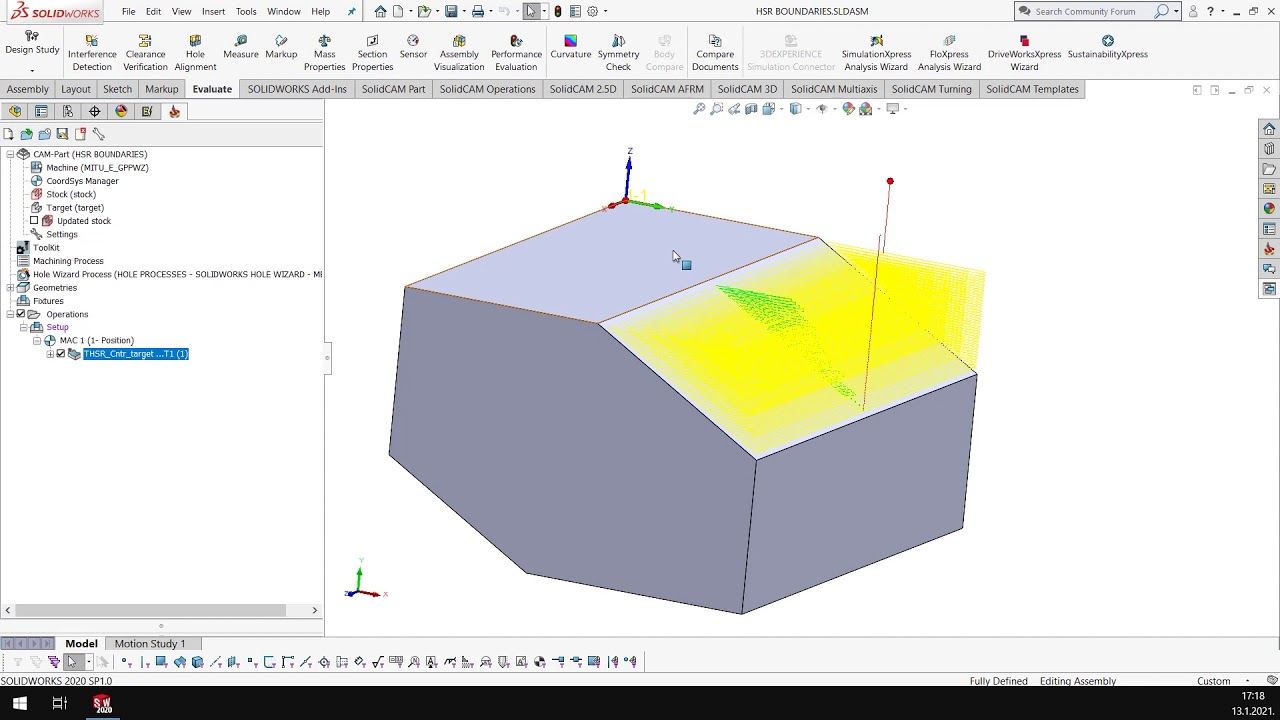1280x720 pixels.
Task: Select the Measure tool
Action: 241,47
